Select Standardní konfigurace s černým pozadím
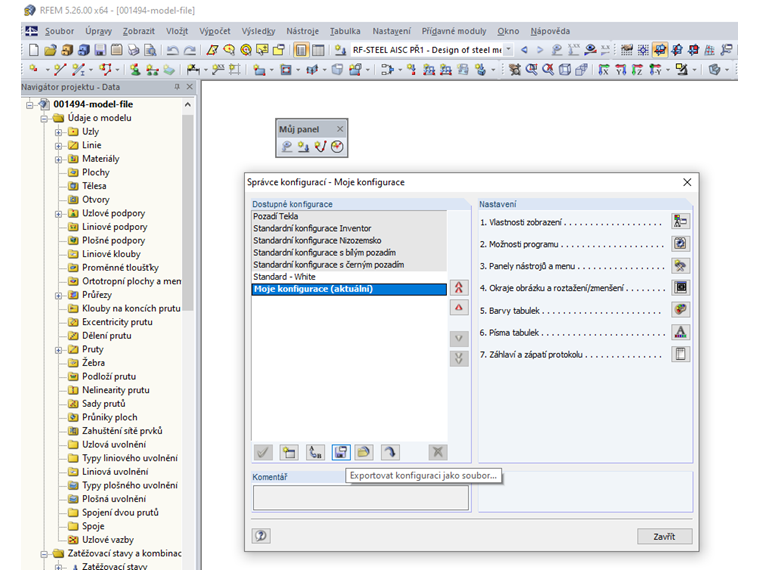The height and width of the screenshot is (570, 760). pyautogui.click(x=349, y=265)
